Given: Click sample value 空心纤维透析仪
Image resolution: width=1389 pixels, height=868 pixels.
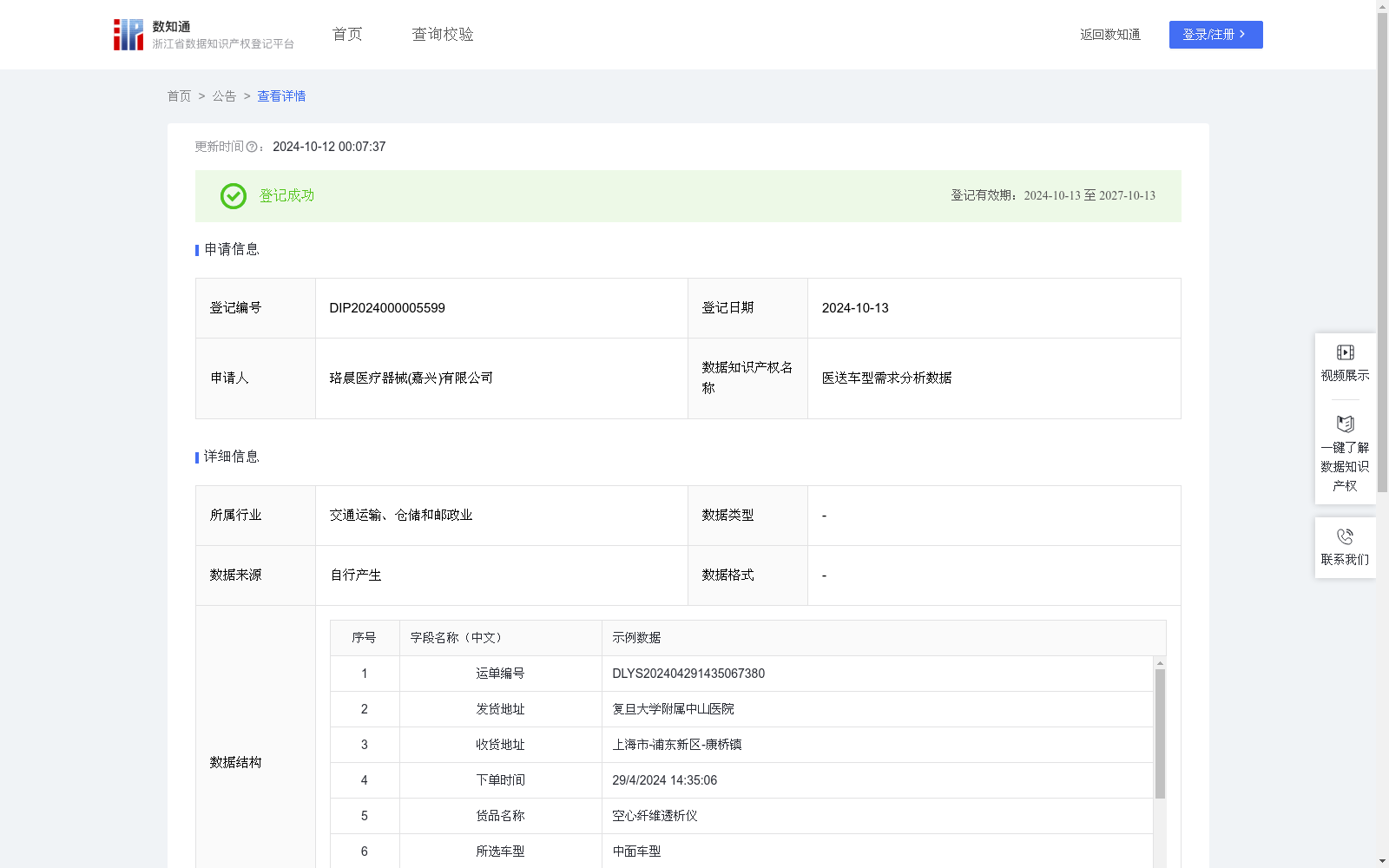Looking at the screenshot, I should (655, 816).
